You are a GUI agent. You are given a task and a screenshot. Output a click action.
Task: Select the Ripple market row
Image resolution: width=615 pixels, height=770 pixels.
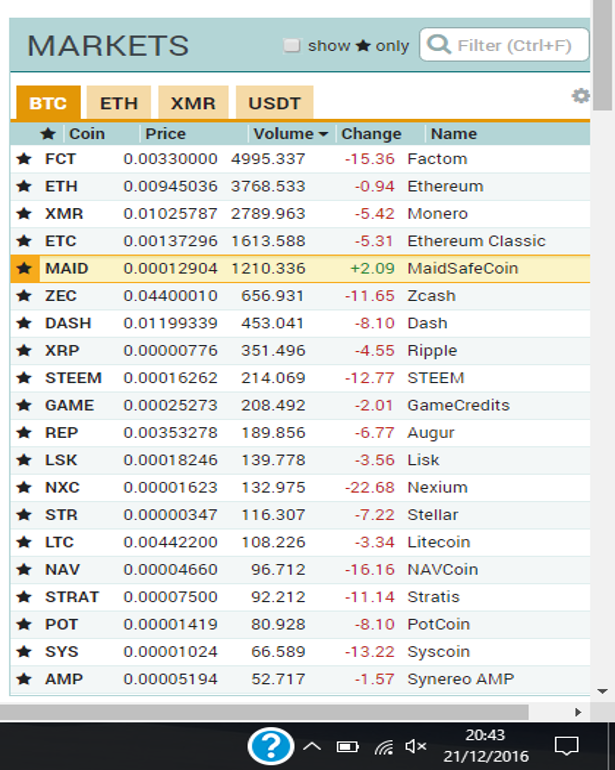tap(300, 351)
